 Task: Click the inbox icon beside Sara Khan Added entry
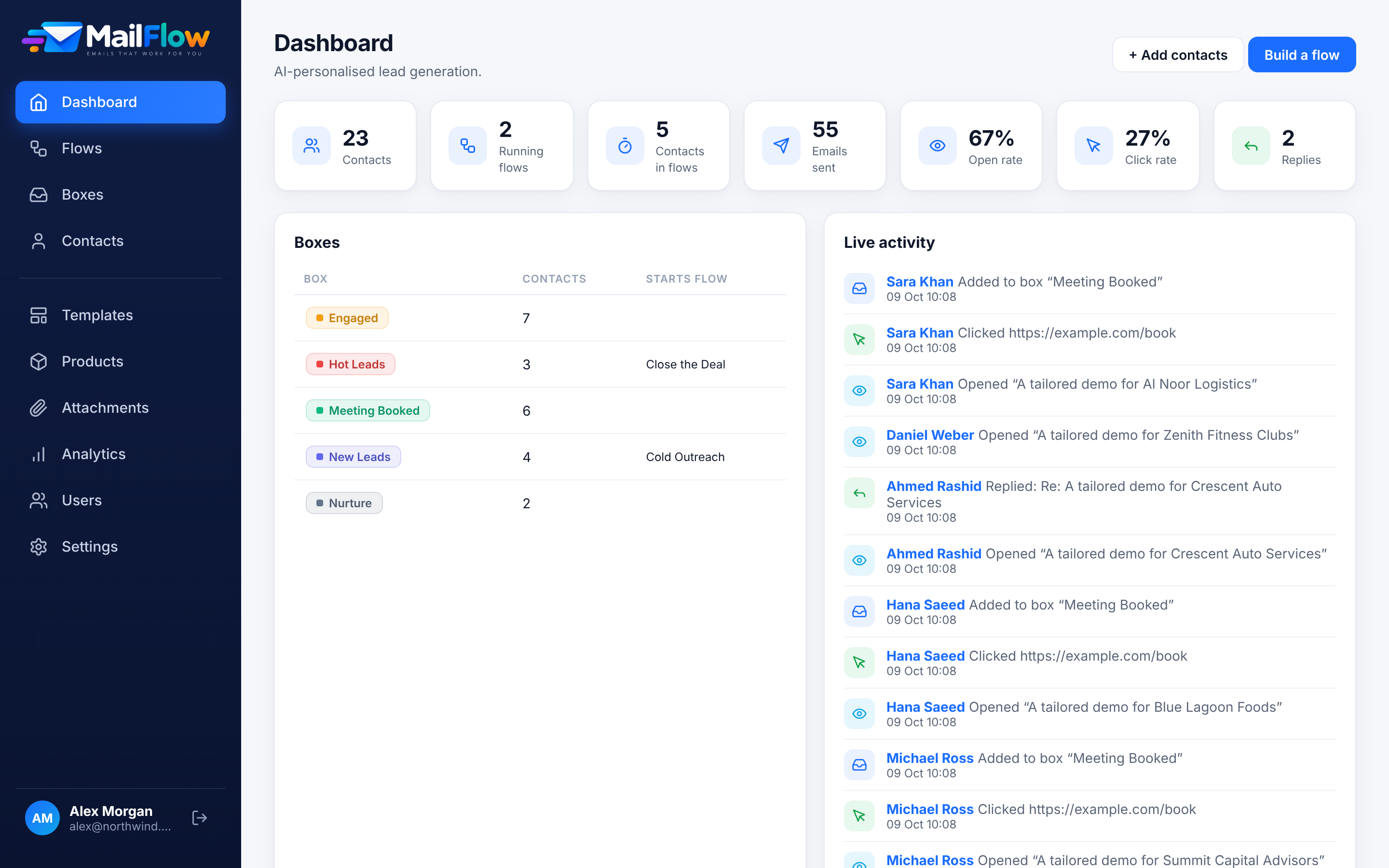(859, 288)
